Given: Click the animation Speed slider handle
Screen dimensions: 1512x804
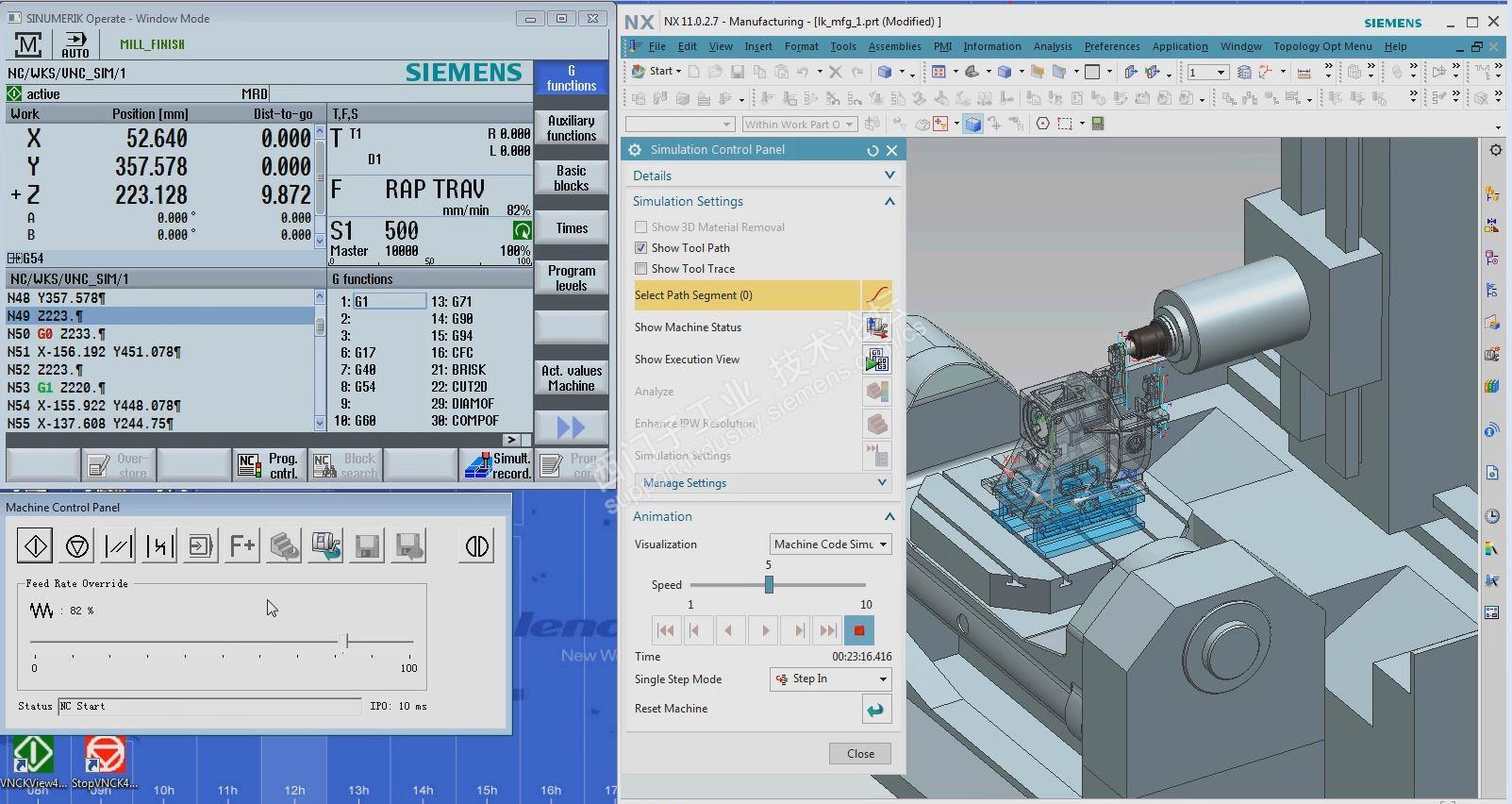Looking at the screenshot, I should pos(769,585).
